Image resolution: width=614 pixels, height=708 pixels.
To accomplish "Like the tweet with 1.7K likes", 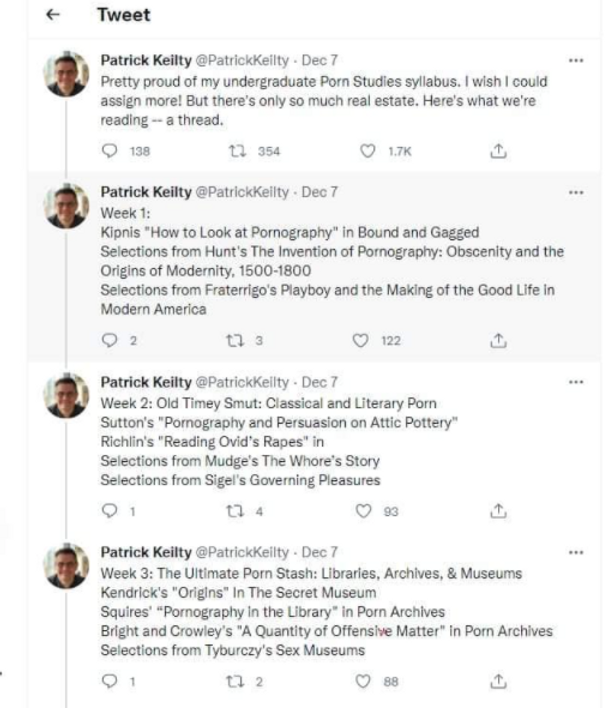I will click(368, 151).
